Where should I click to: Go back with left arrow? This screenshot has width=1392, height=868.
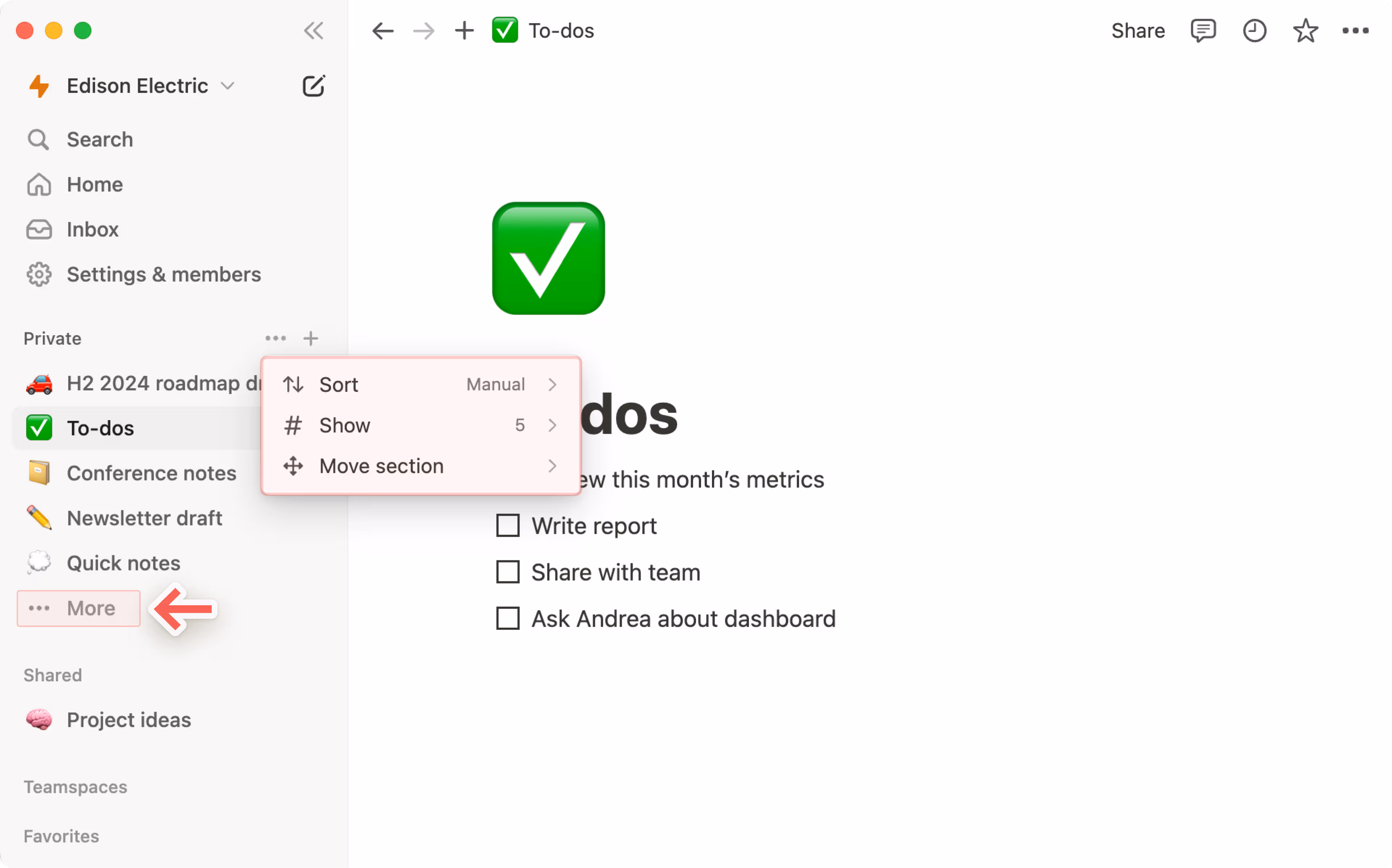point(382,30)
